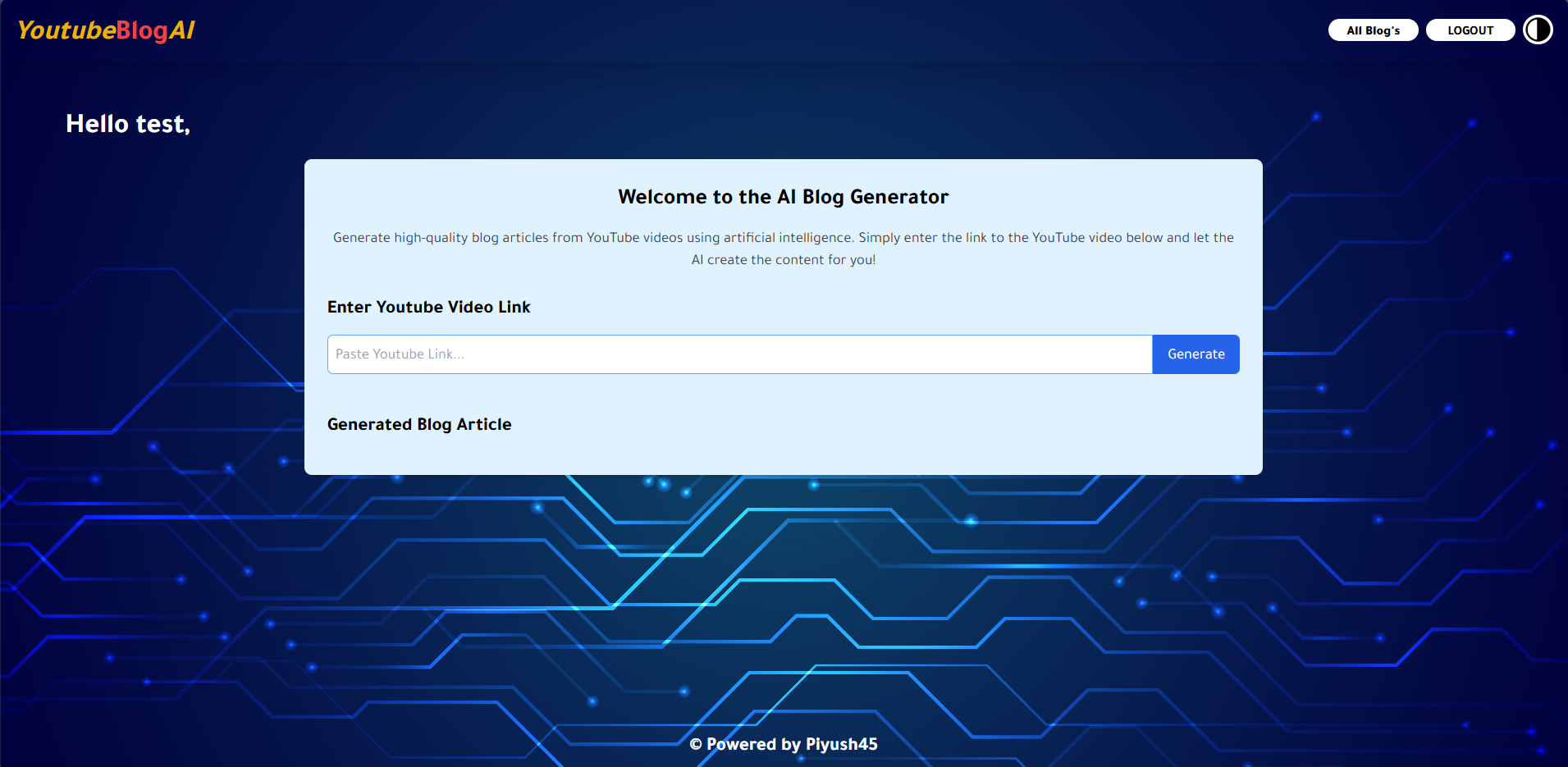The image size is (1568, 767).
Task: Select the Hello test greeting text
Action: (128, 123)
